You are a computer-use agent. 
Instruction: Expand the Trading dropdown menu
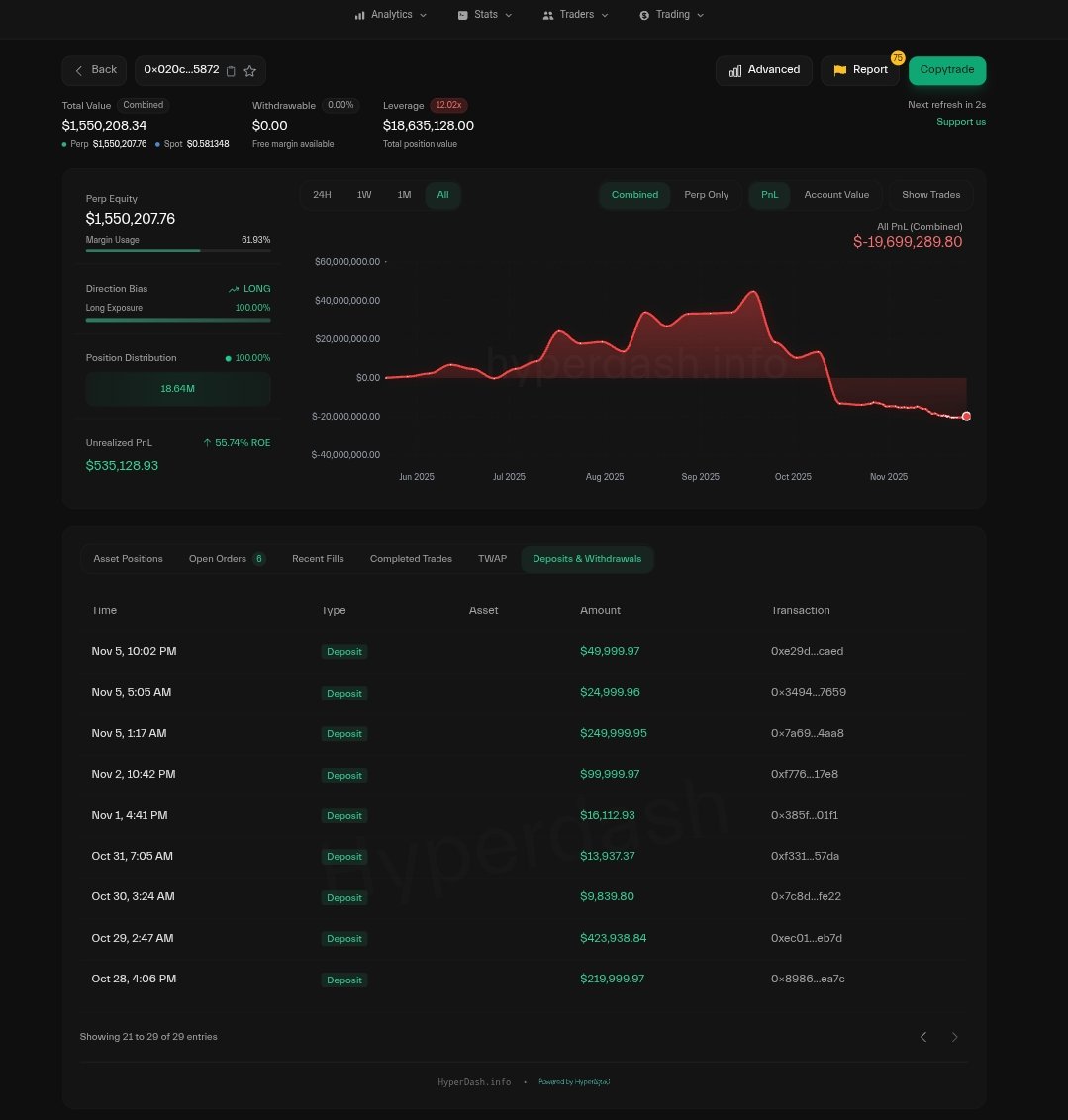672,15
